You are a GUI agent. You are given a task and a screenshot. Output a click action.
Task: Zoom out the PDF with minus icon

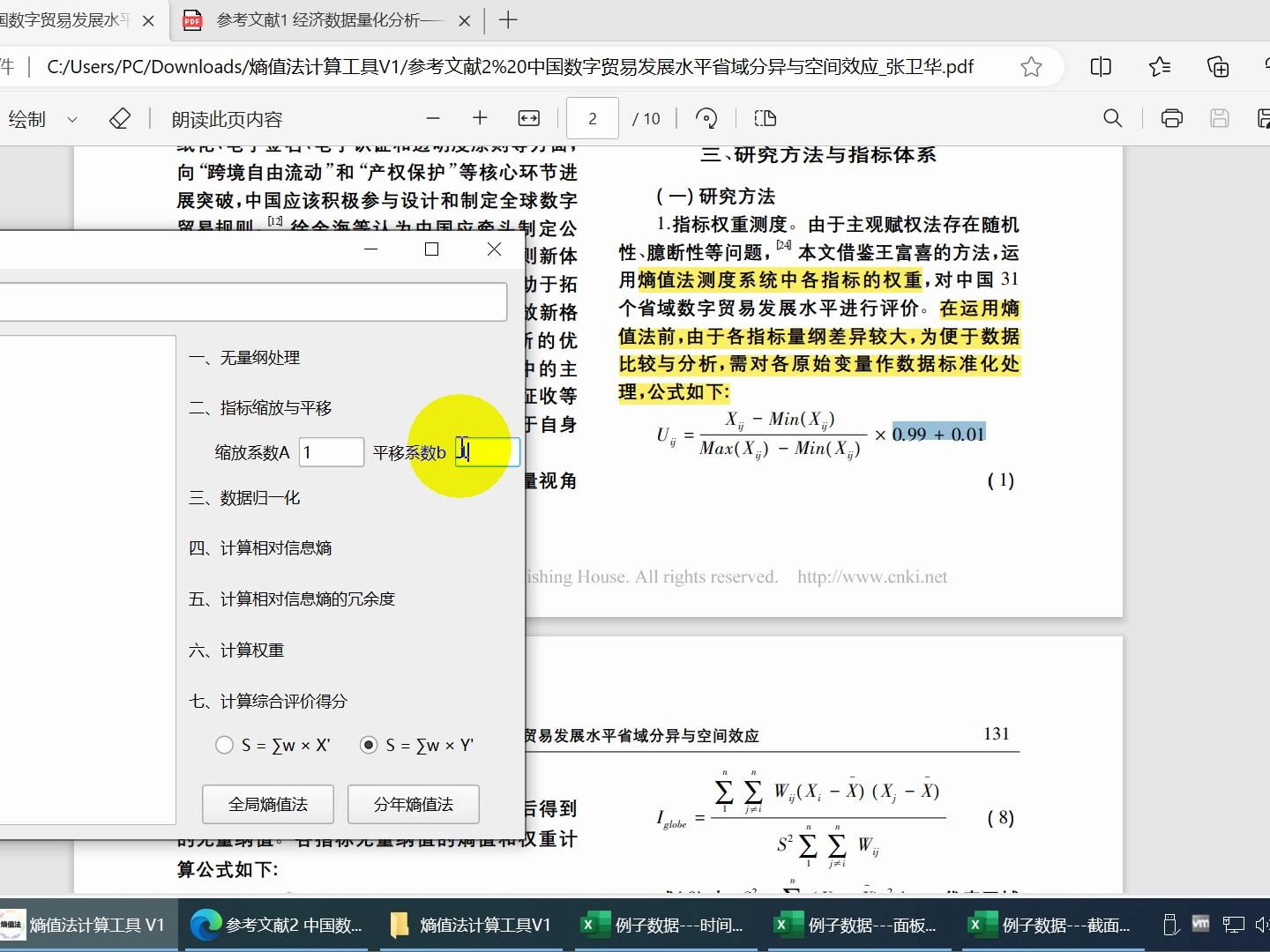click(x=433, y=118)
